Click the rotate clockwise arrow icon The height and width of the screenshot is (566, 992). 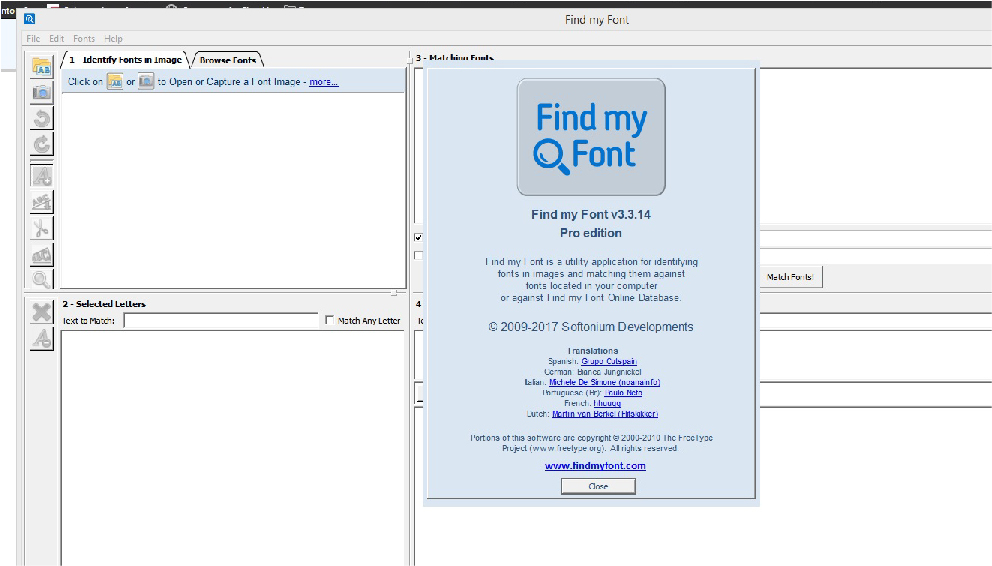42,144
